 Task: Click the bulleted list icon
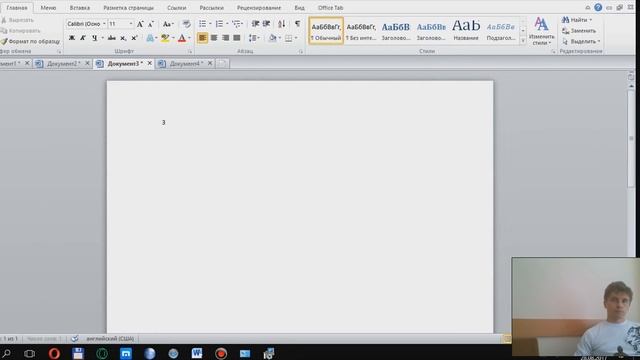202,24
